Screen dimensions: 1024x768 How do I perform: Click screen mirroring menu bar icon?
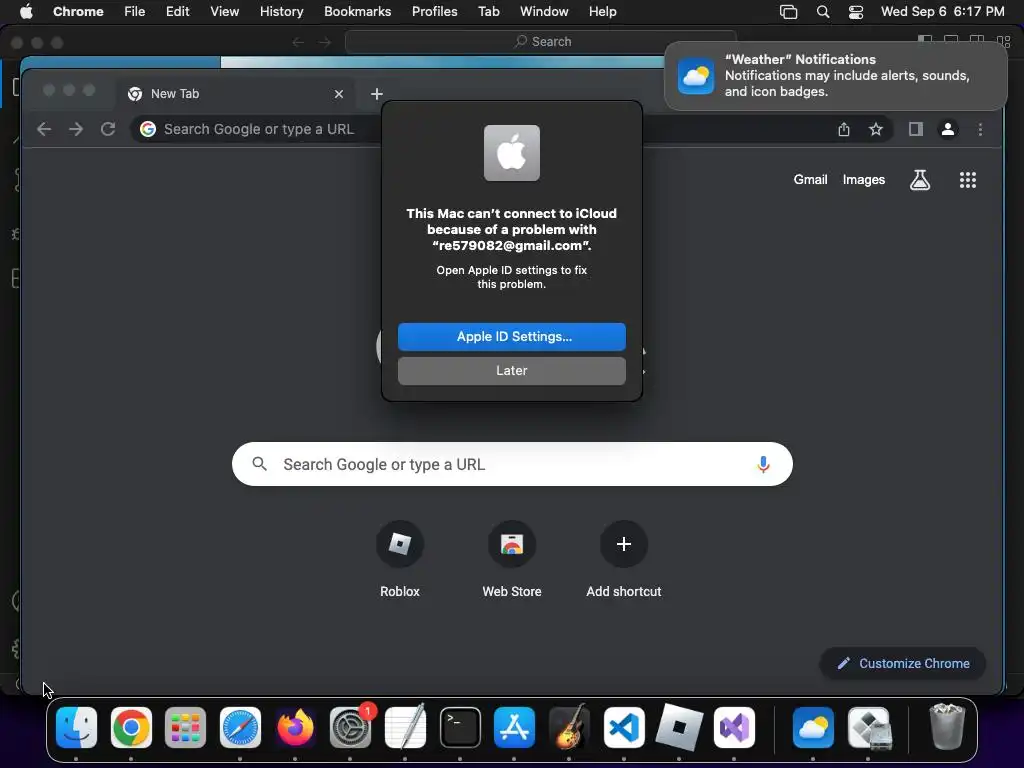(x=788, y=11)
